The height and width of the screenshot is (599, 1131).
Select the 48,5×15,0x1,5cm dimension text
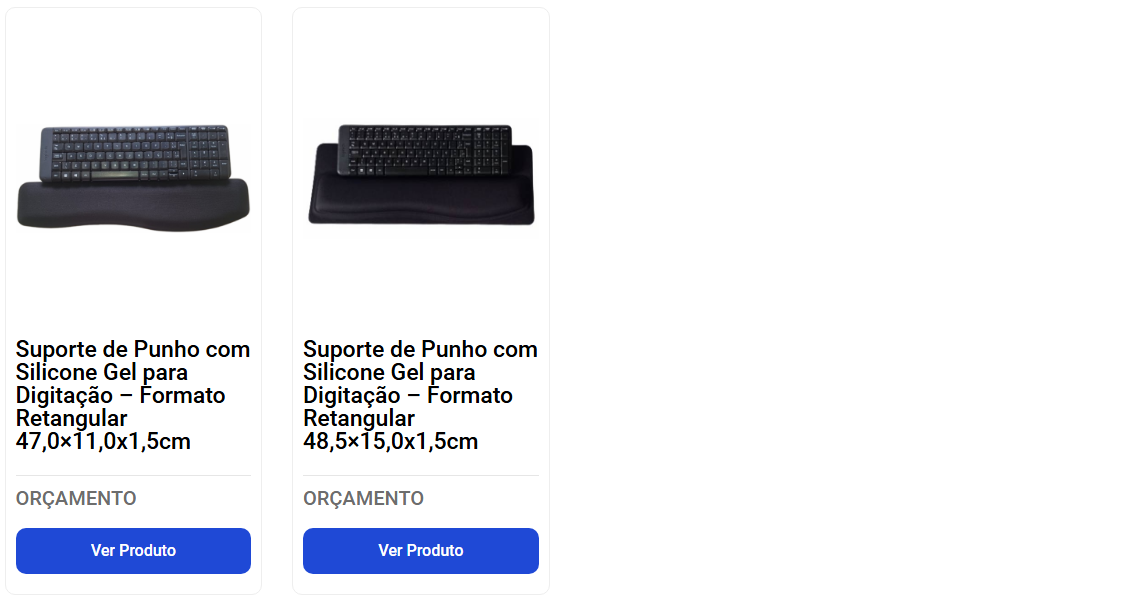tap(390, 441)
